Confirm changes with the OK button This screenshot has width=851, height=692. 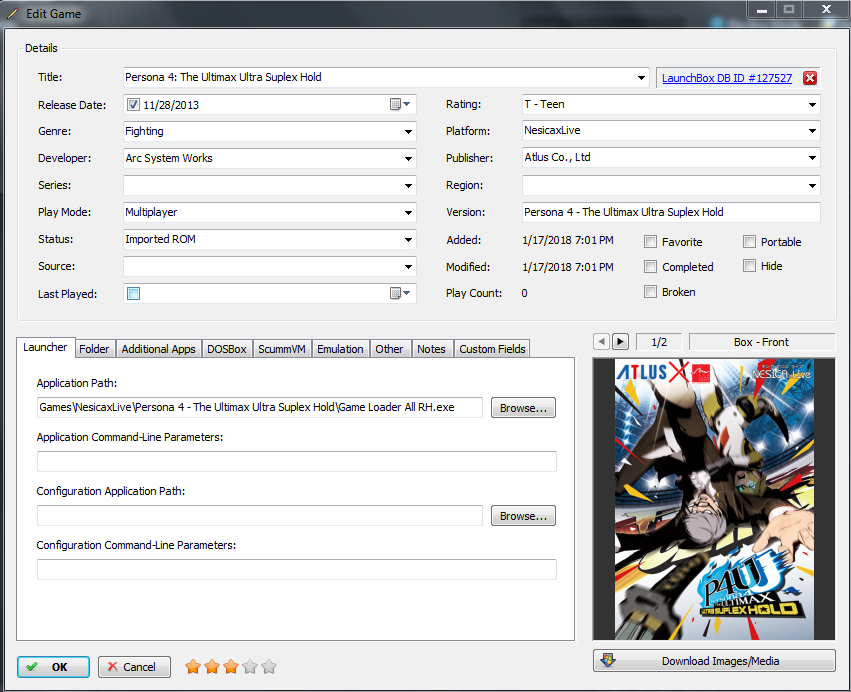point(53,667)
